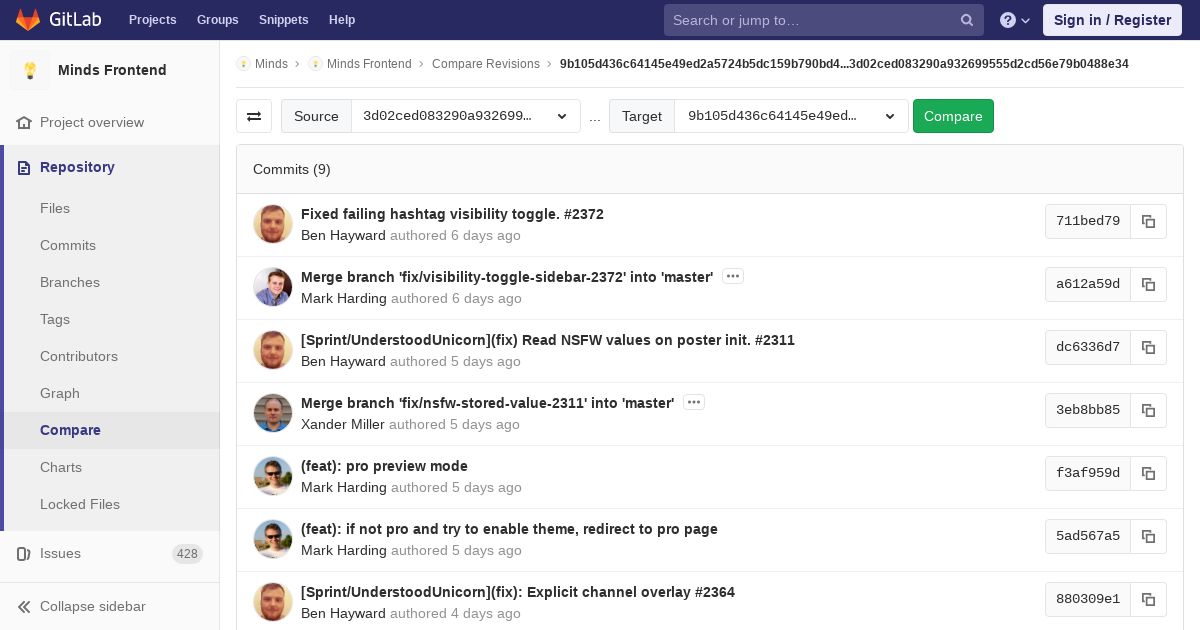Expand commit message for visibility-toggle merge
The width and height of the screenshot is (1200, 630).
point(733,277)
